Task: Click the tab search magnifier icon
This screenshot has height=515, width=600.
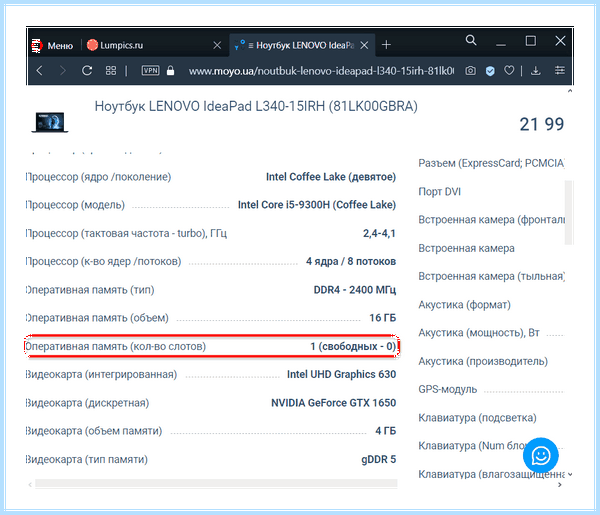Action: coord(471,40)
